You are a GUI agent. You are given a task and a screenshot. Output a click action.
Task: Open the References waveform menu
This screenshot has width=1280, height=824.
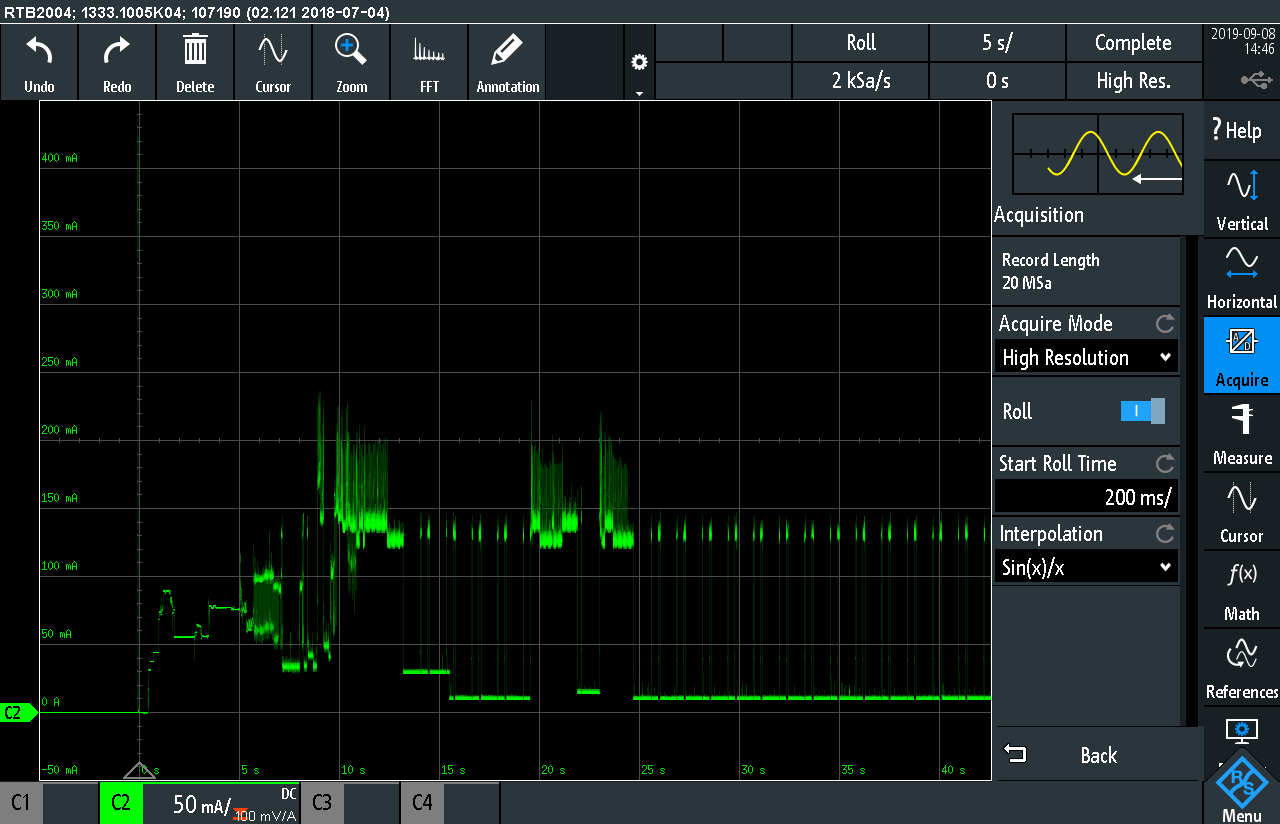[1241, 668]
